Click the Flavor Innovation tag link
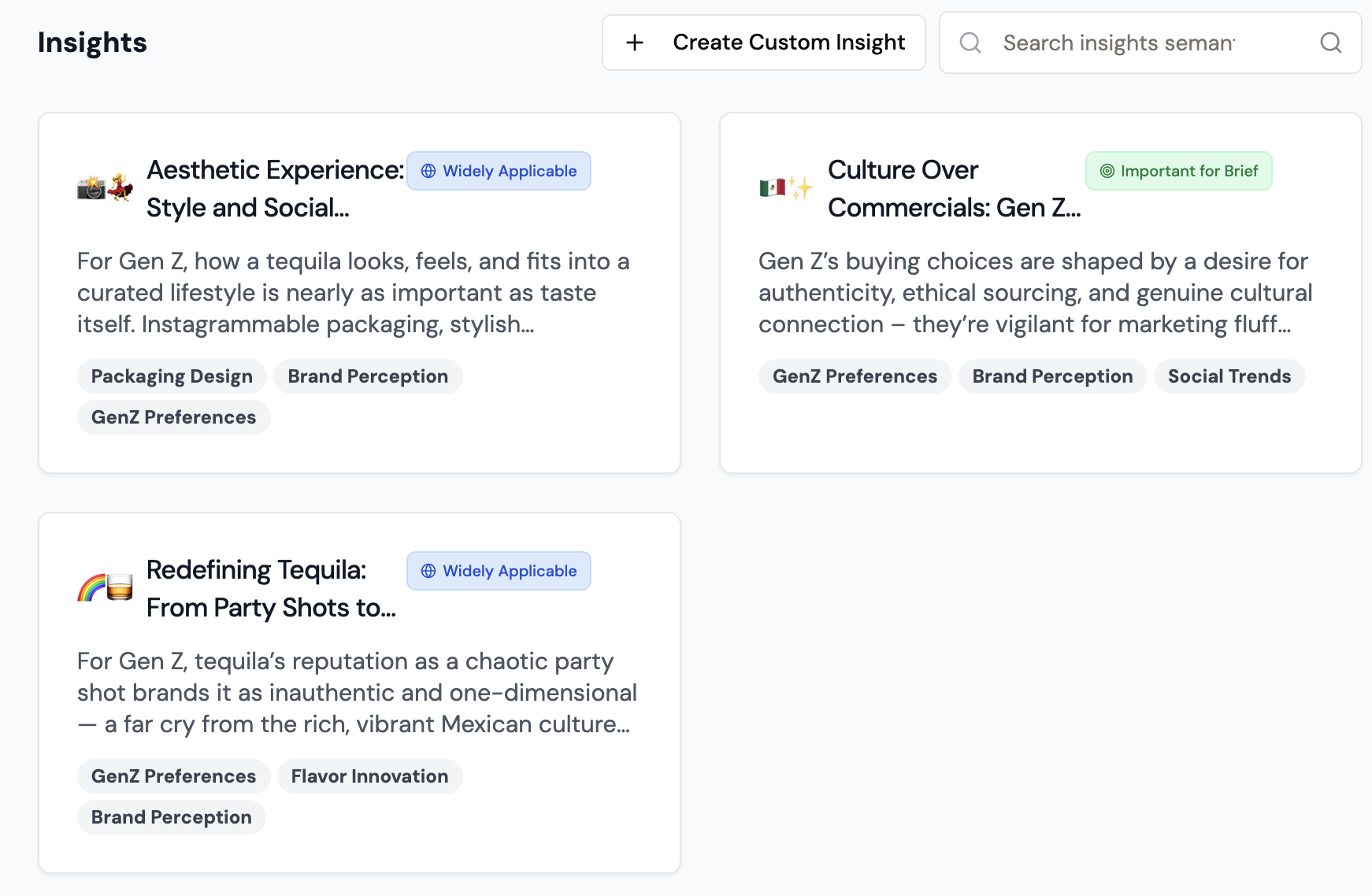This screenshot has height=896, width=1372. point(369,776)
